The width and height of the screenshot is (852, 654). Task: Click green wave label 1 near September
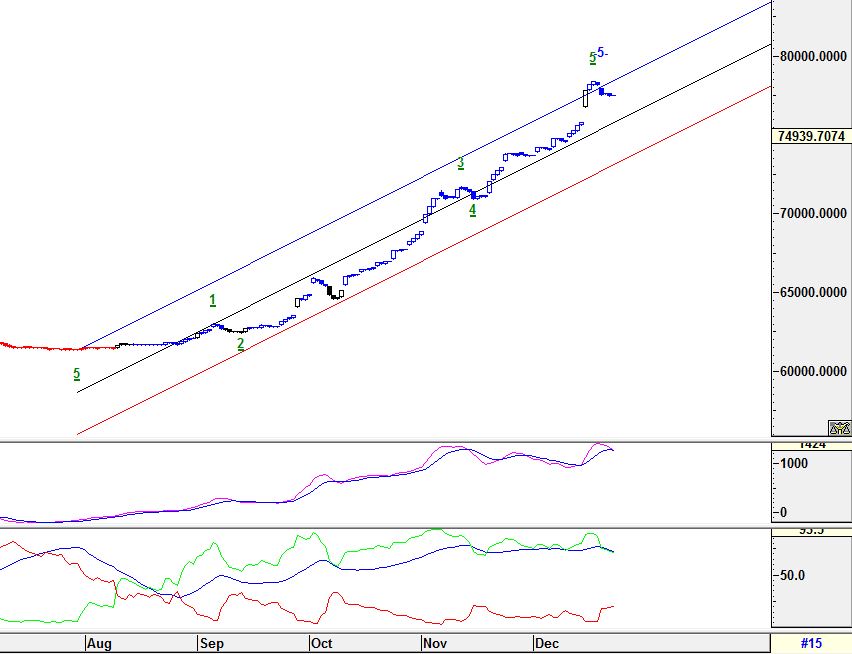point(212,300)
